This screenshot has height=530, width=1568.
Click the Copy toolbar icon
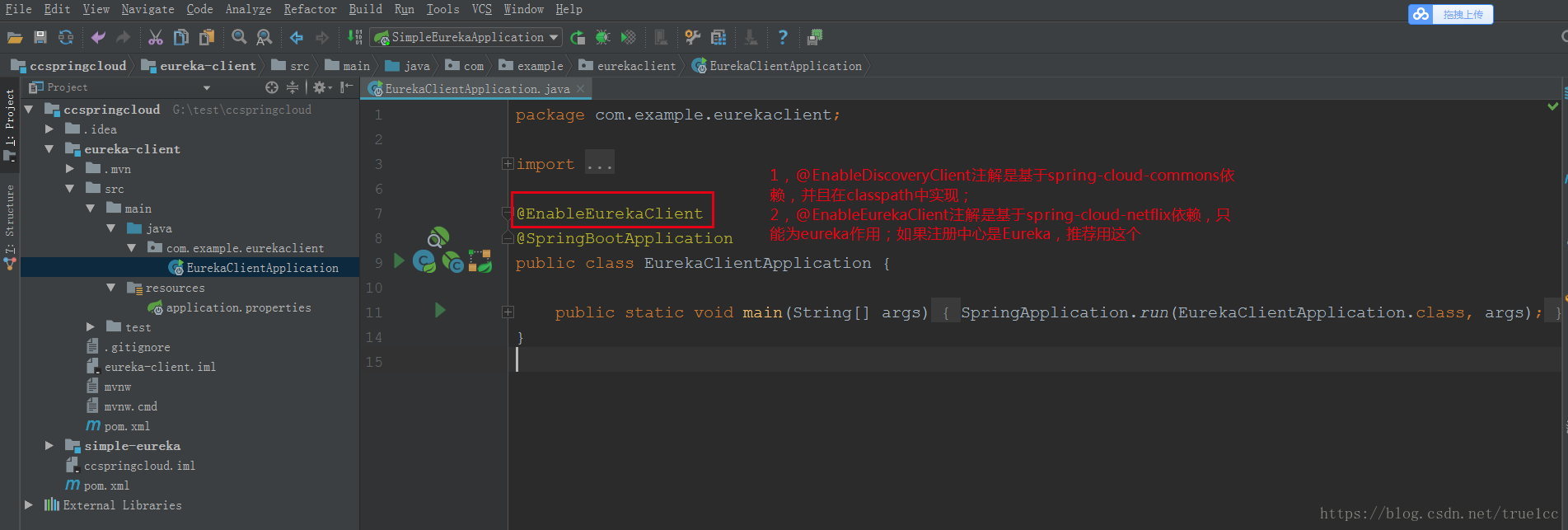[x=181, y=37]
